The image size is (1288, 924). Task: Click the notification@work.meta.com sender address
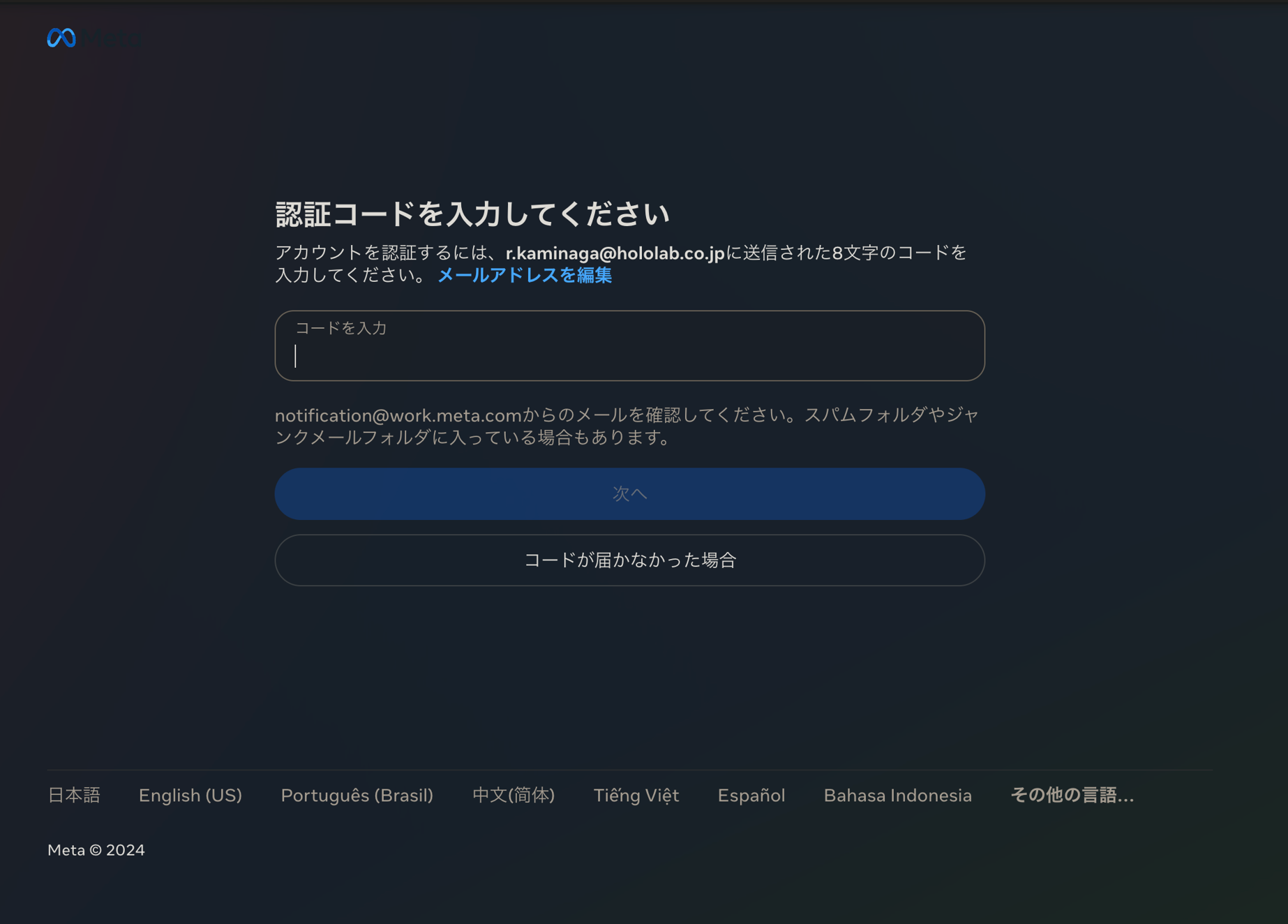pyautogui.click(x=398, y=416)
